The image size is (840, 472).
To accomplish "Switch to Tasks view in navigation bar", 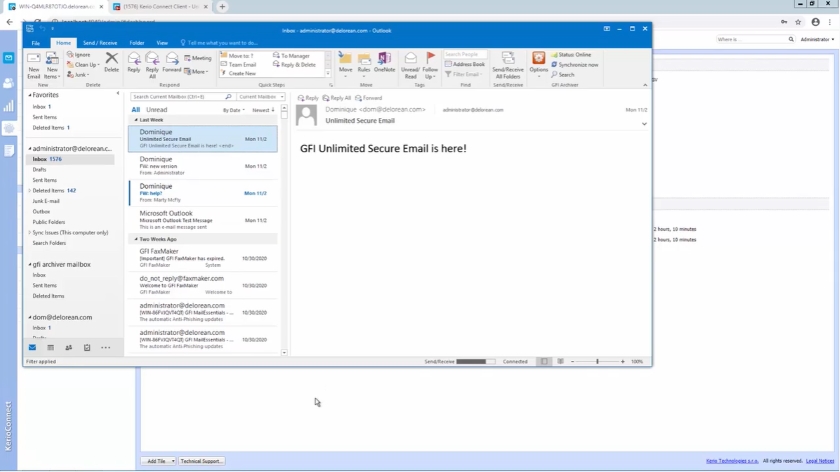I will coord(87,348).
